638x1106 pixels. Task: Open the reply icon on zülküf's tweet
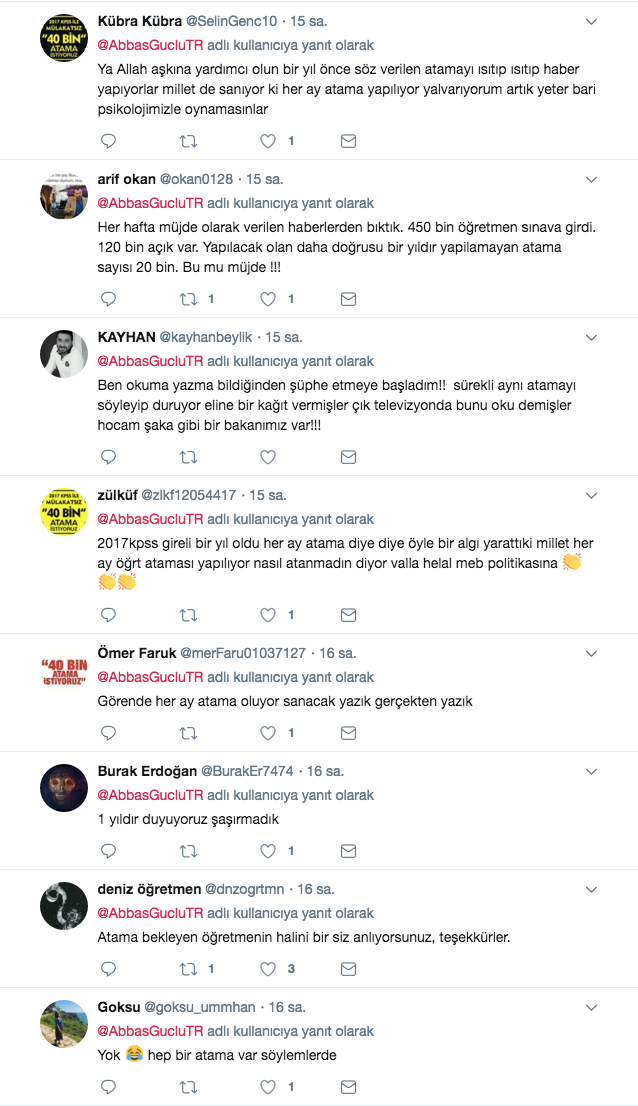[x=108, y=615]
